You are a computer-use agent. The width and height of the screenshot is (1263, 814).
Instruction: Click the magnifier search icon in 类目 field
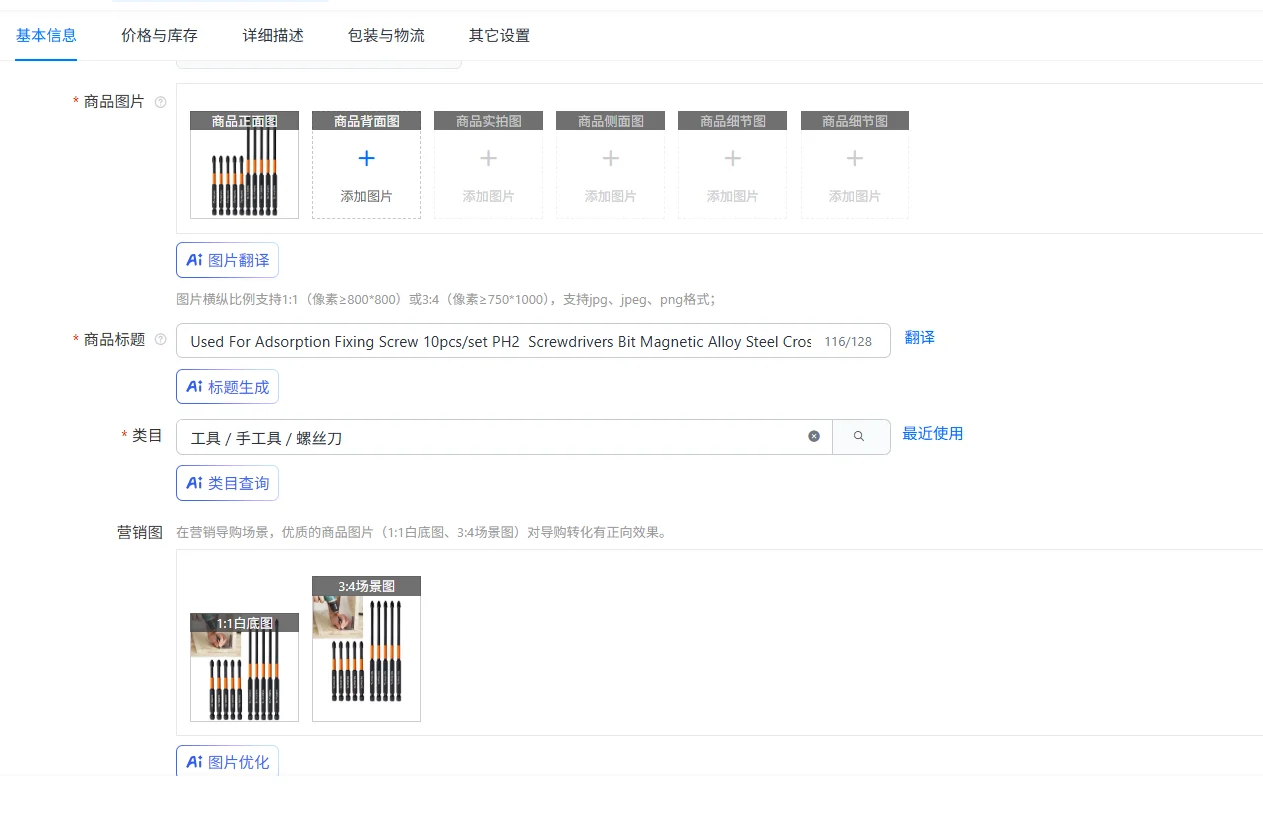tap(859, 436)
